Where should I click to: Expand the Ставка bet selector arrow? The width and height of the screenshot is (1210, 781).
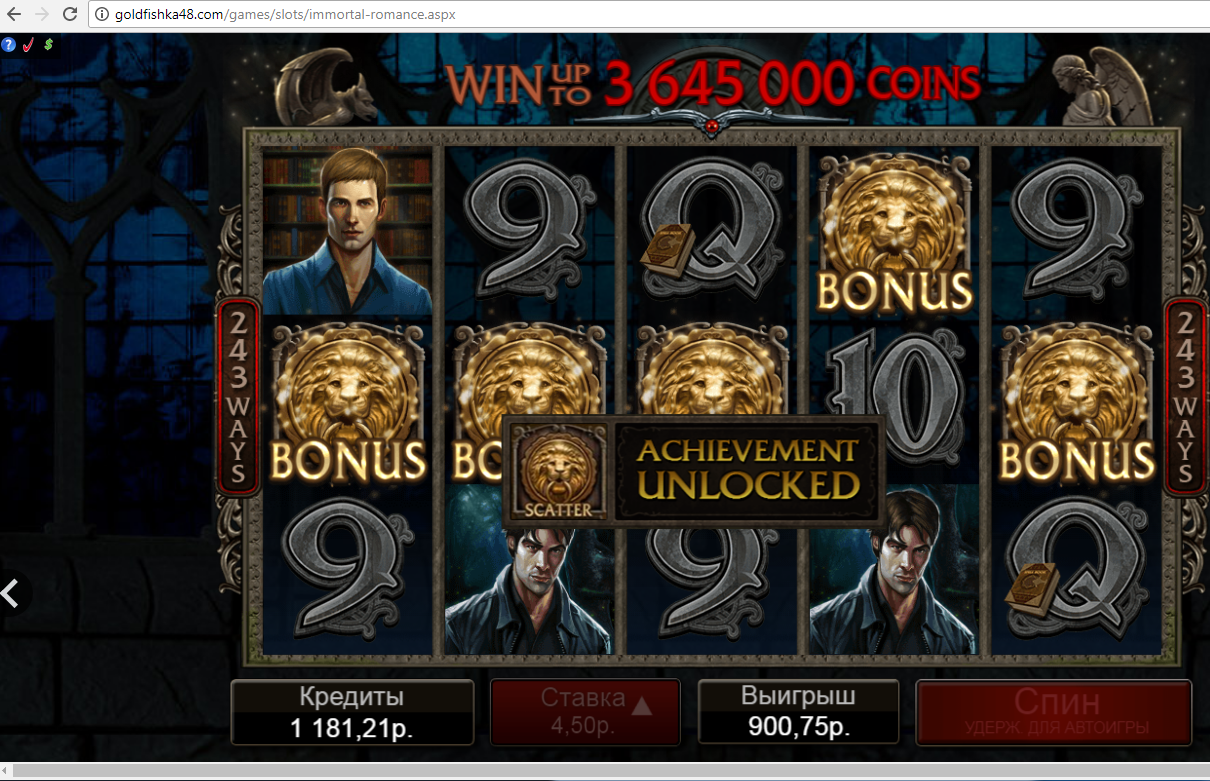coord(642,706)
